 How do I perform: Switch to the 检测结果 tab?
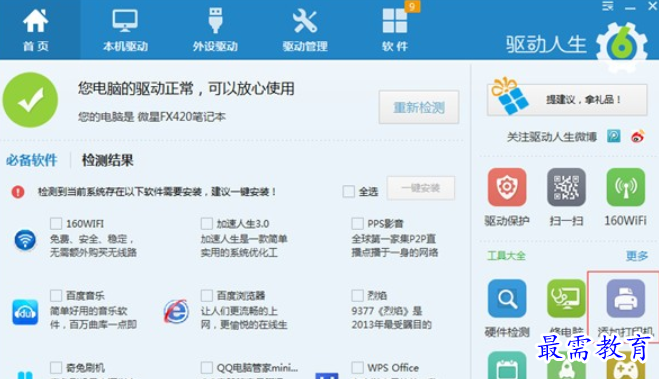click(x=108, y=160)
